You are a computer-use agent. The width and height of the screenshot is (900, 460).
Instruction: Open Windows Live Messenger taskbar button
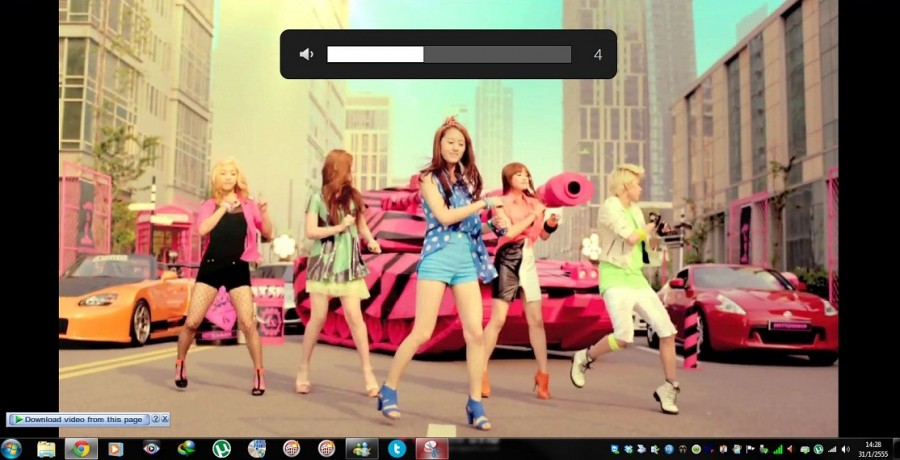click(362, 449)
